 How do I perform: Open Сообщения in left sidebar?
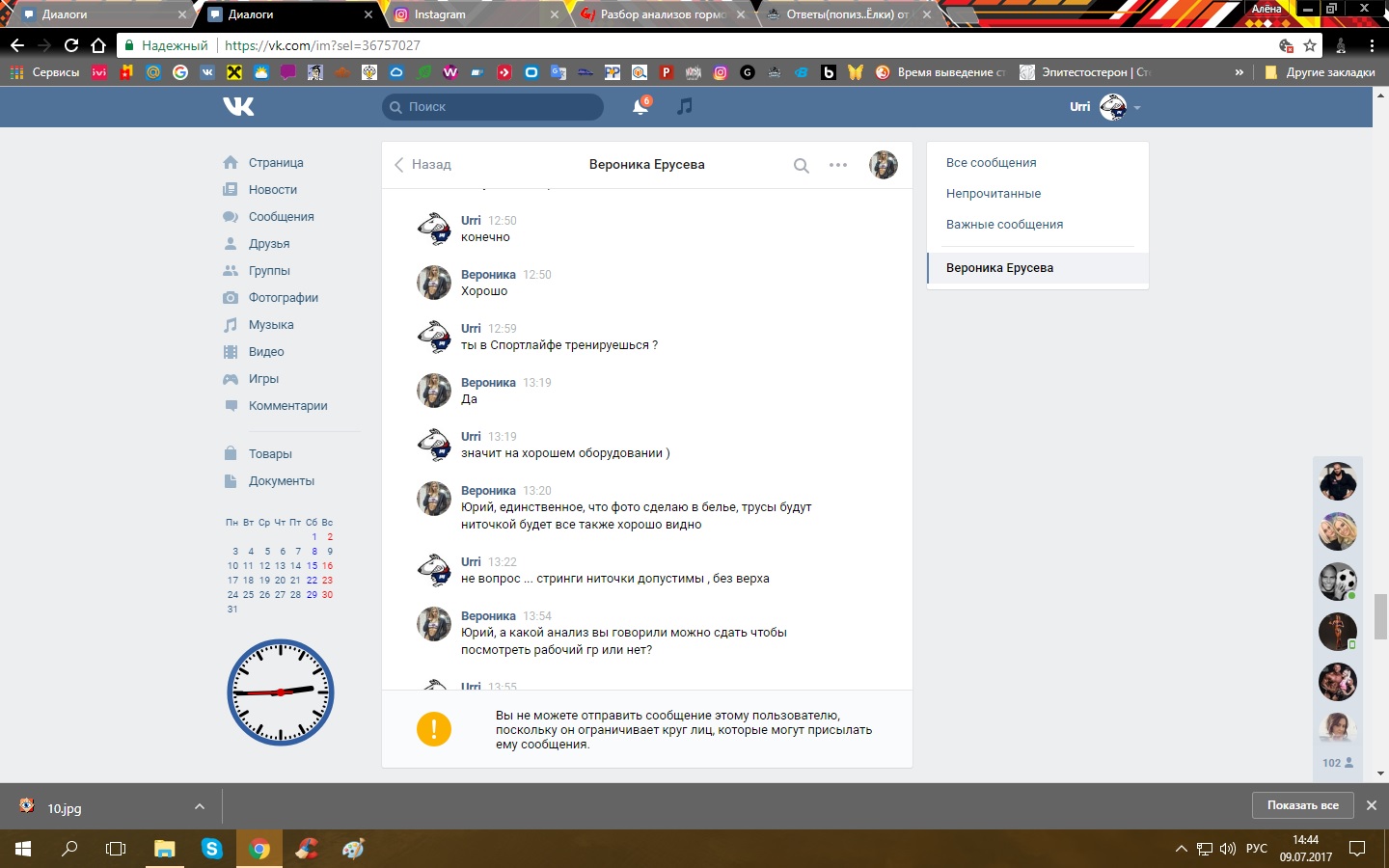[x=281, y=217]
